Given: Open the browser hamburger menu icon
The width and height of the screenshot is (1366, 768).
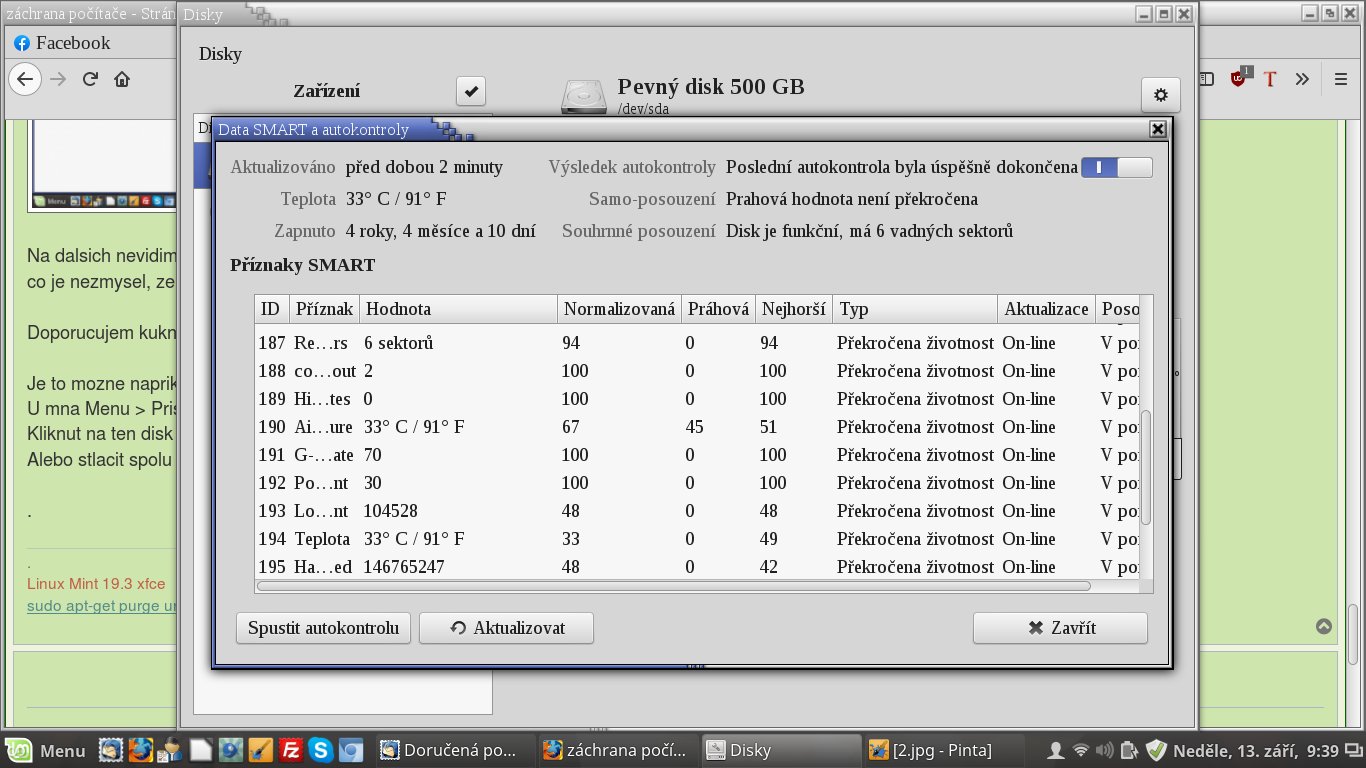Looking at the screenshot, I should 1340,79.
